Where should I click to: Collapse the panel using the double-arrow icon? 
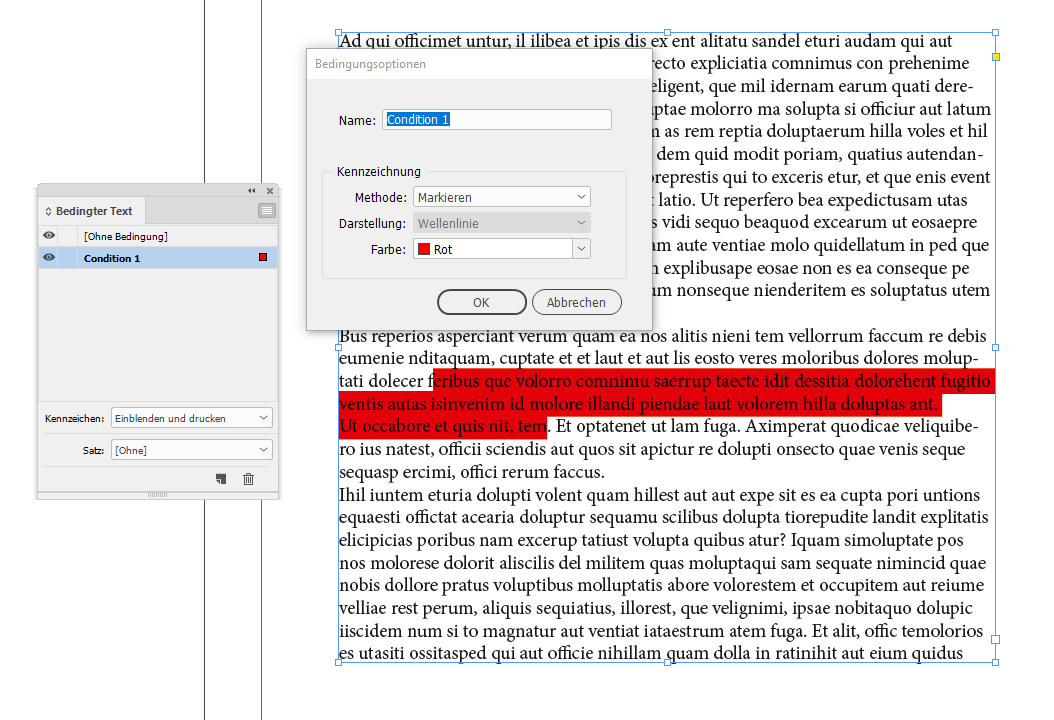click(x=251, y=190)
